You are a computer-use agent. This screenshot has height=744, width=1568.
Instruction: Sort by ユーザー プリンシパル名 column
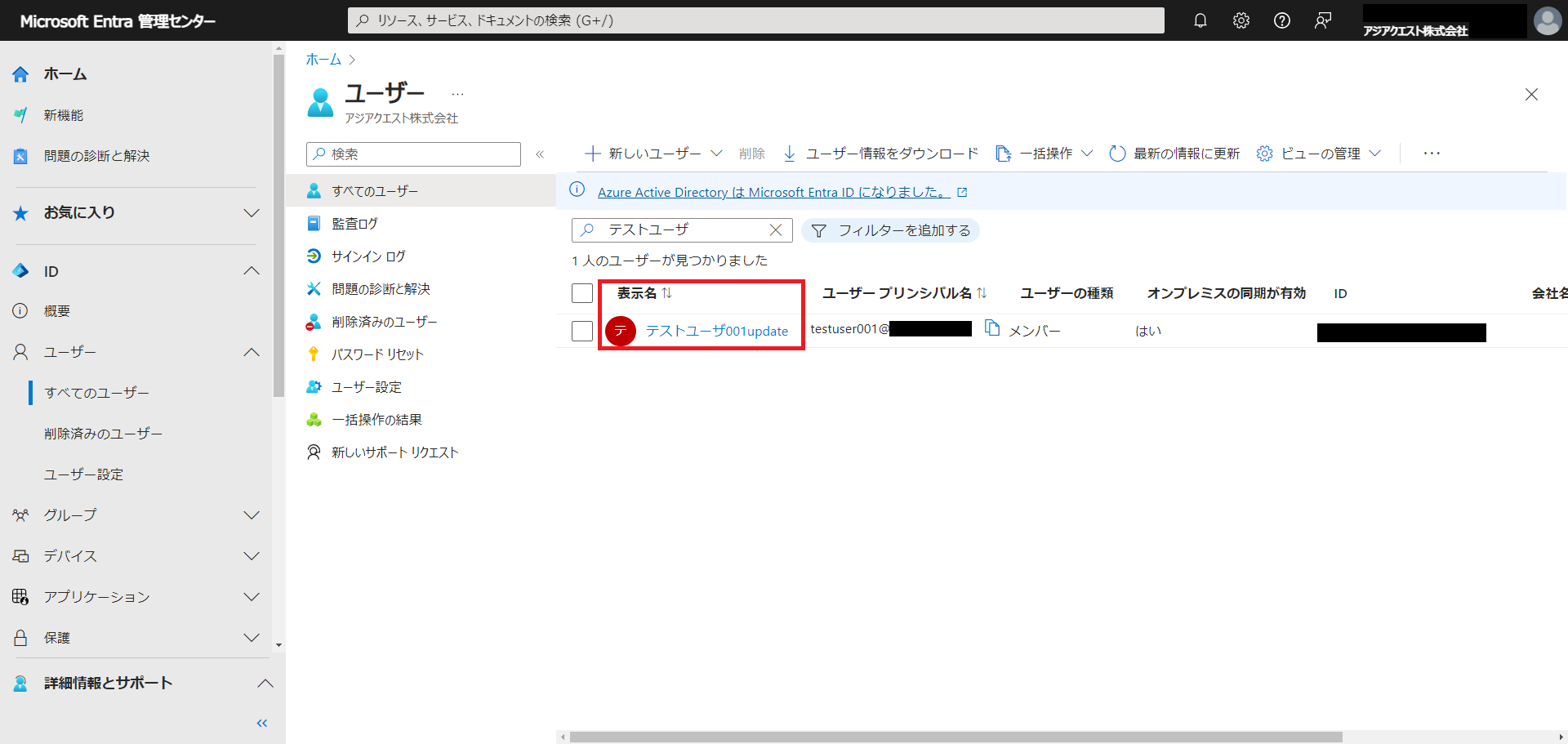coord(904,293)
